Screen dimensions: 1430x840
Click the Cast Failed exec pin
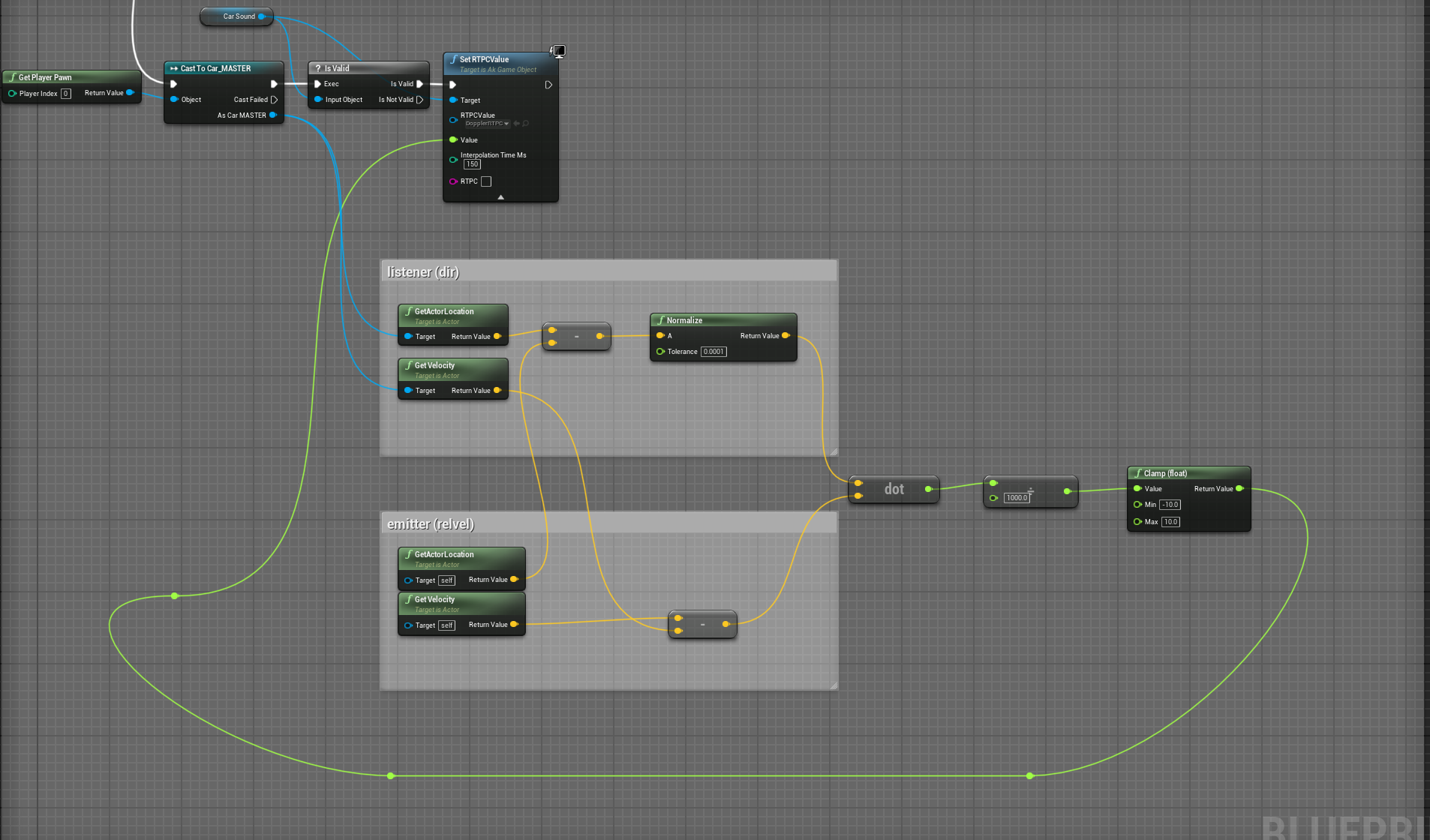(274, 100)
